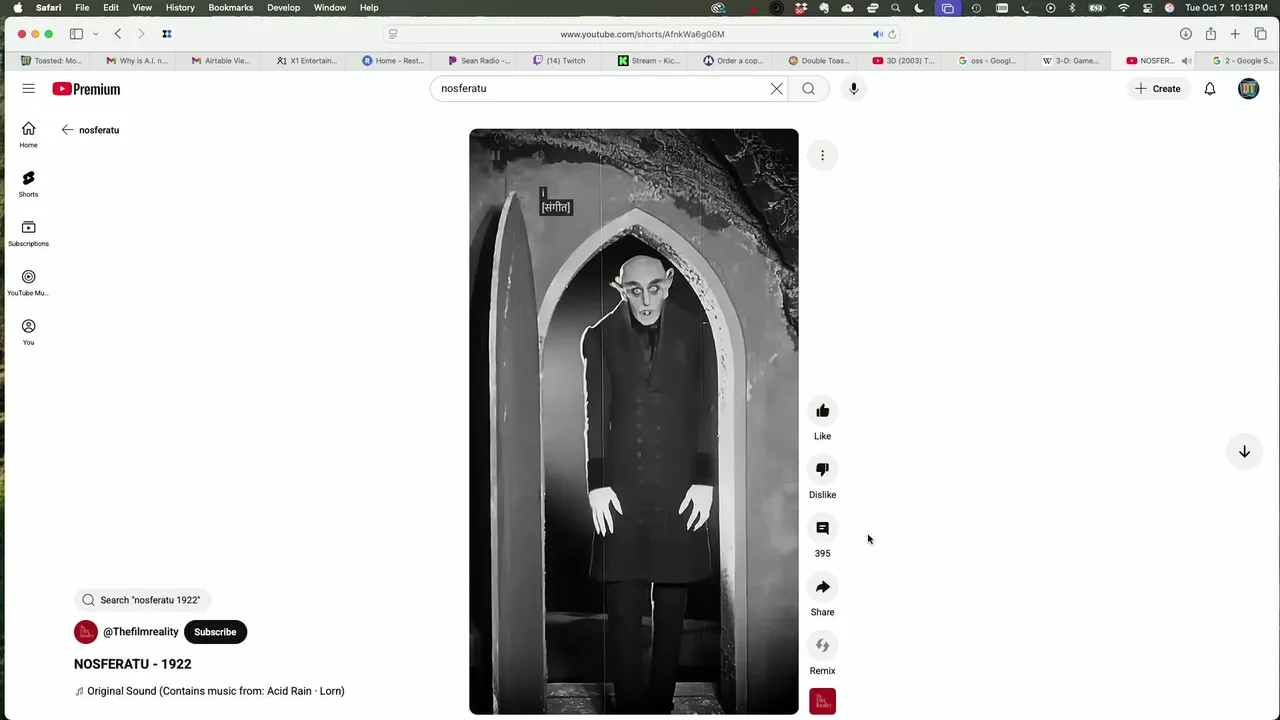Screen dimensions: 1280x720
Task: Switch to the Airtable Vie... tab
Action: (x=221, y=61)
